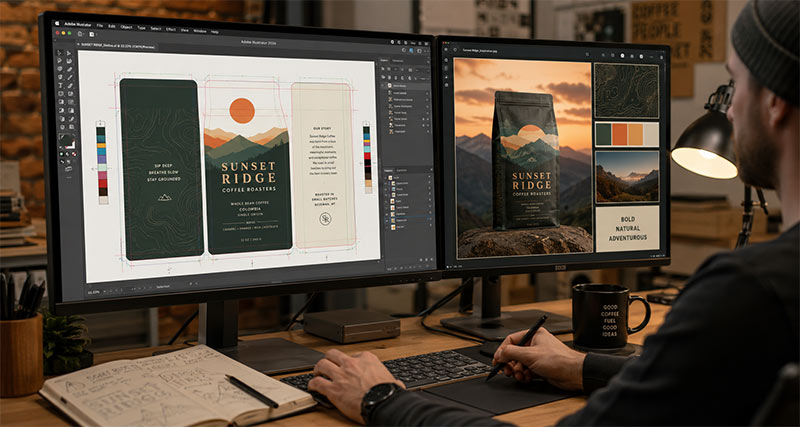Open the View menu
The height and width of the screenshot is (427, 800).
[x=185, y=31]
